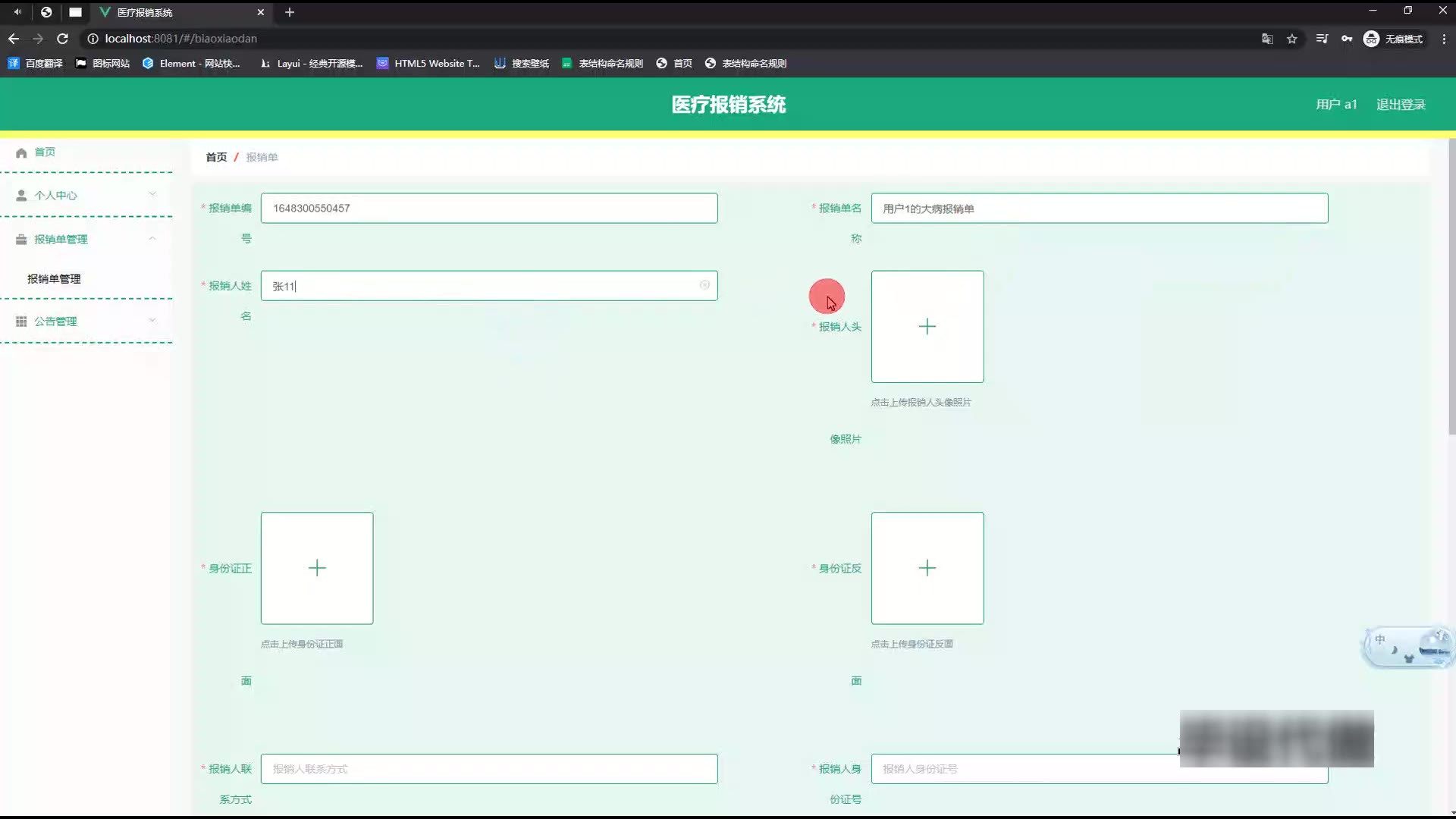The width and height of the screenshot is (1456, 819).
Task: Collapse the 报销单管理 menu chevron
Action: 152,238
